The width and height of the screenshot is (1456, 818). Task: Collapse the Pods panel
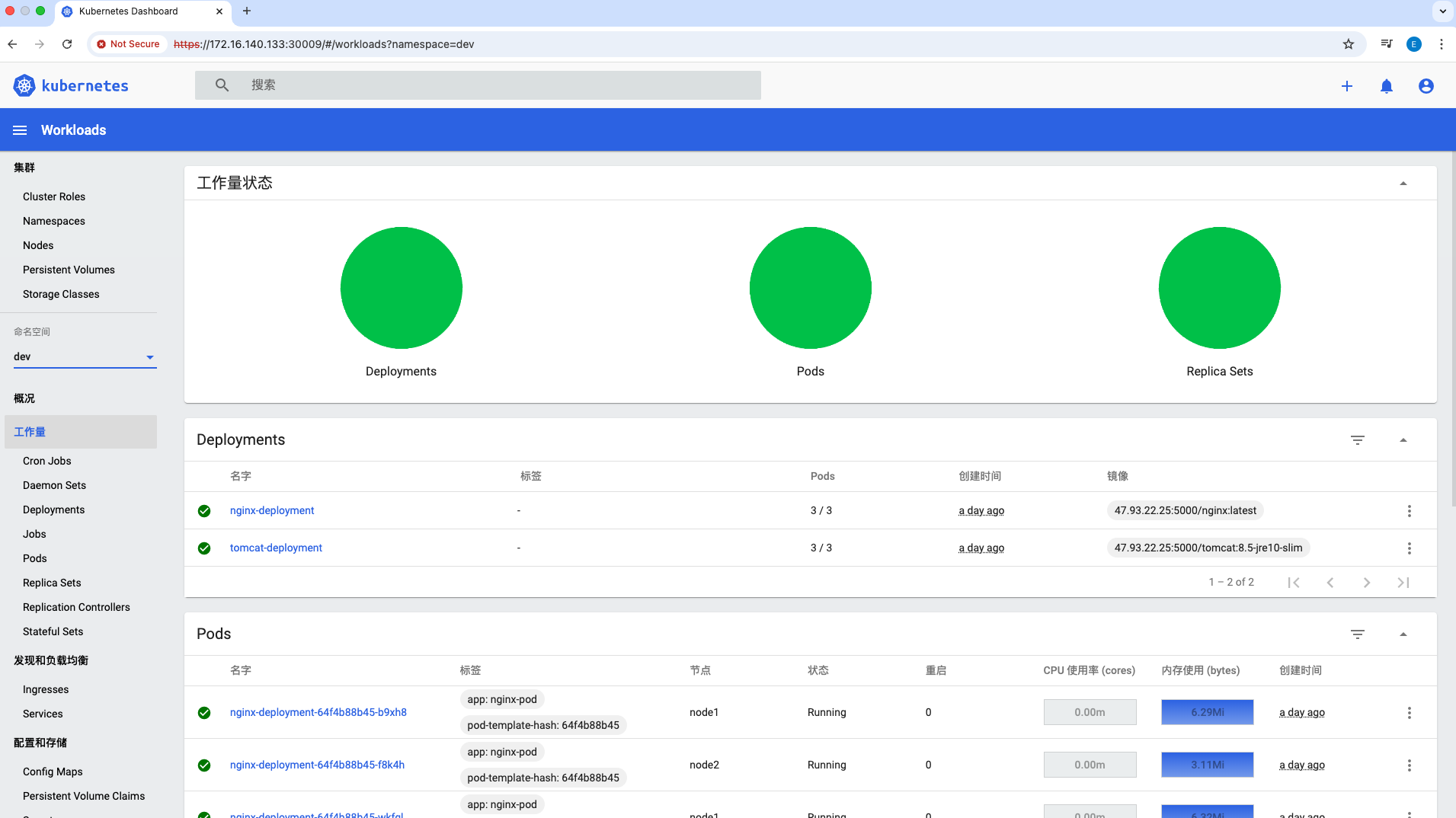[x=1403, y=634]
